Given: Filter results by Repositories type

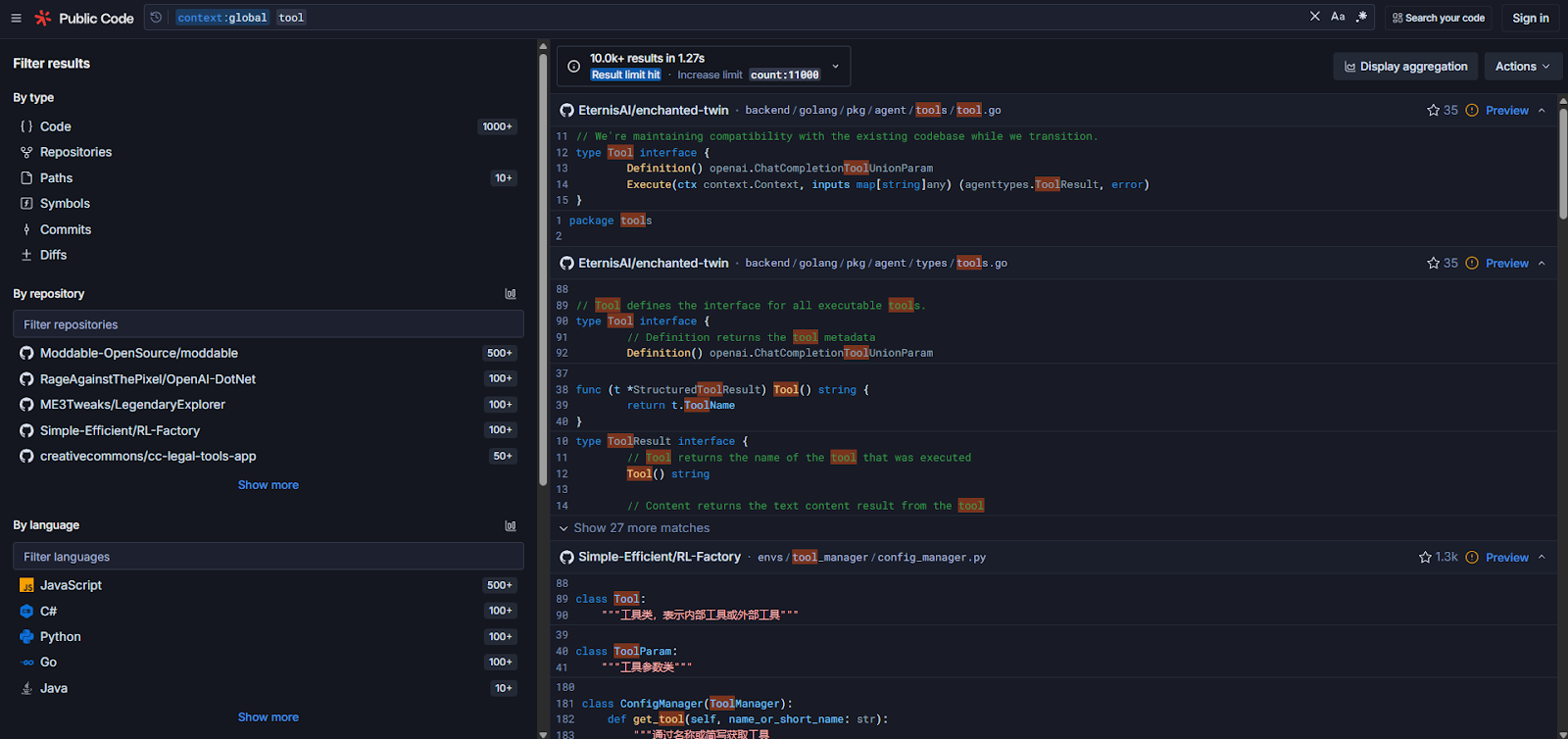Looking at the screenshot, I should 268,152.
